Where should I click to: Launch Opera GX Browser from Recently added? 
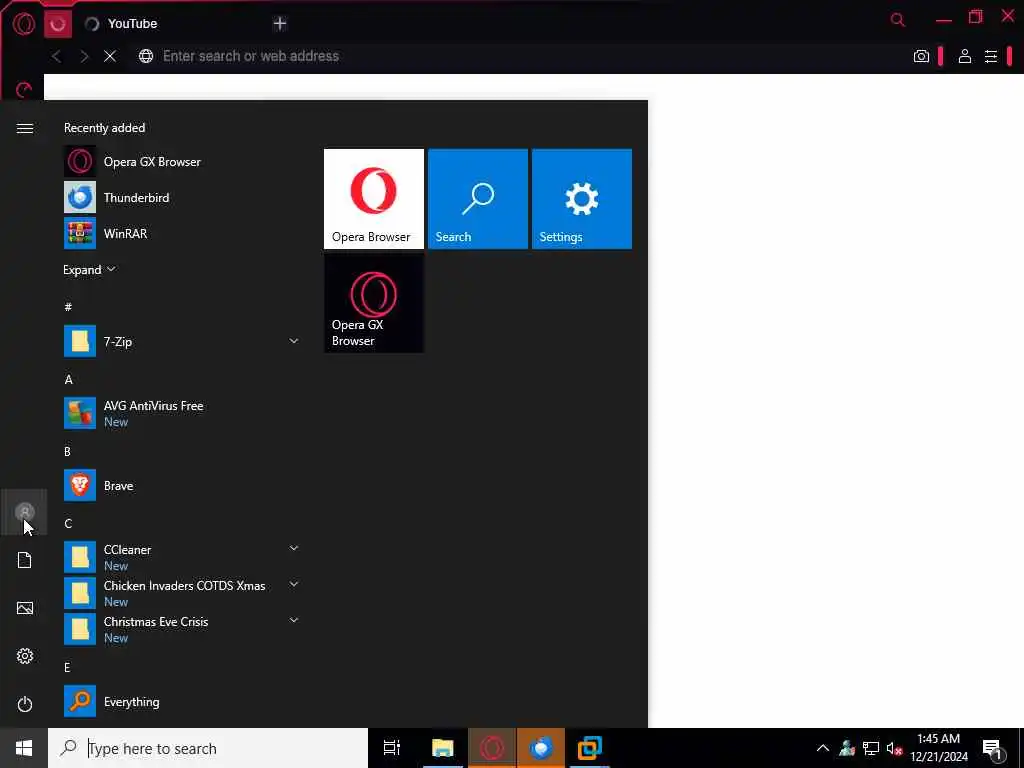coord(183,161)
